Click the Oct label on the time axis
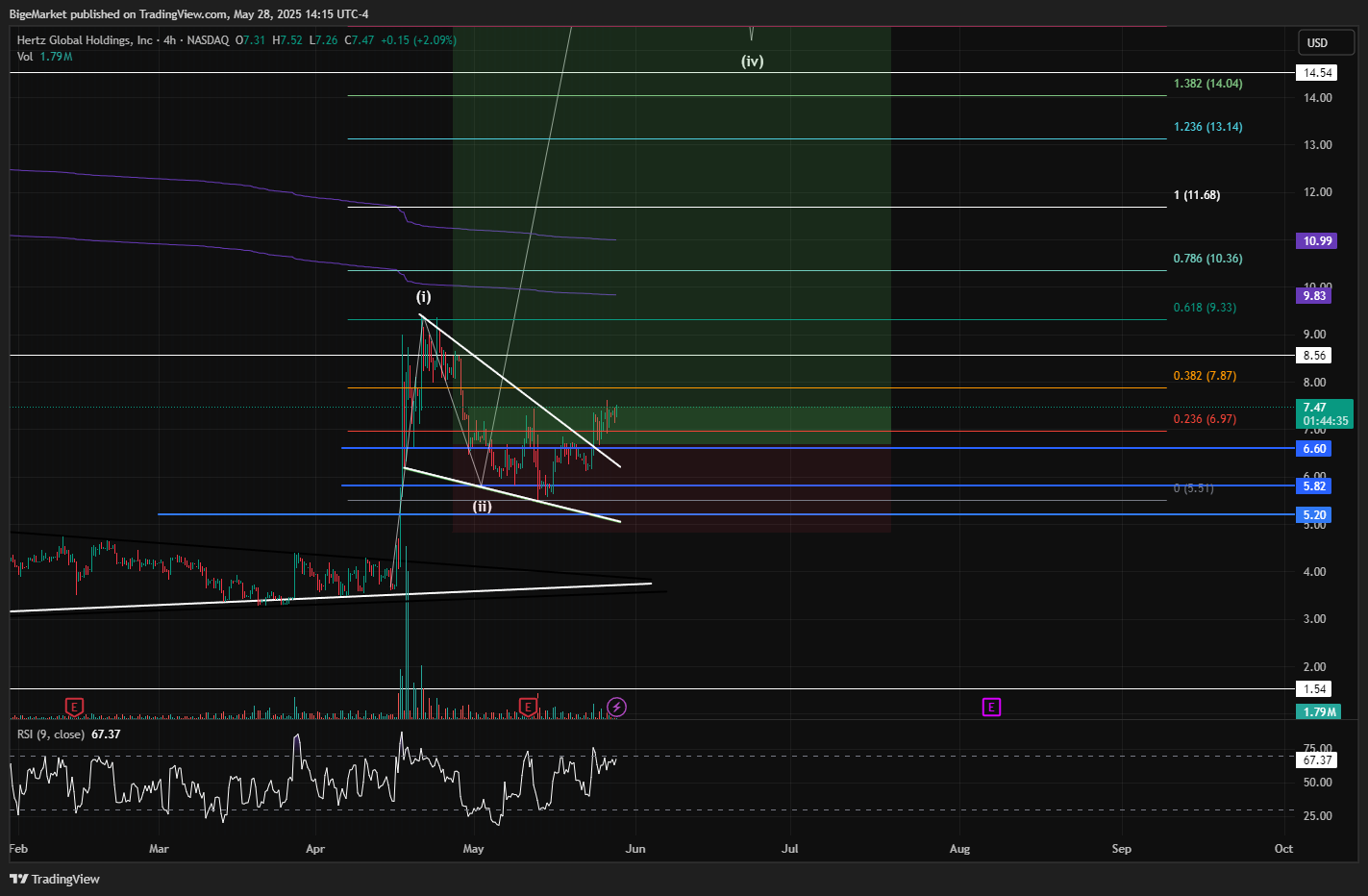1368x896 pixels. (x=1283, y=849)
